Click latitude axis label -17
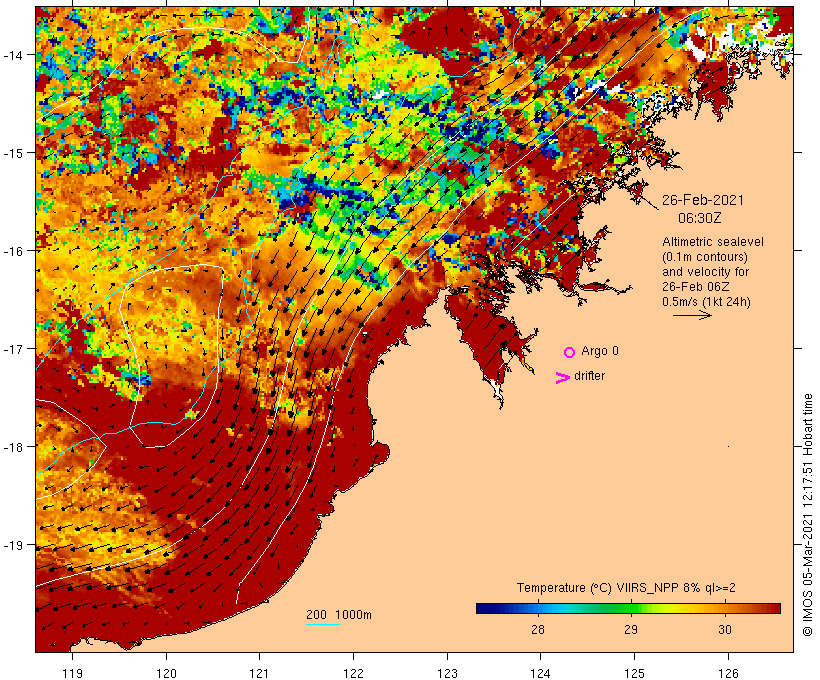Viewport: 820px width, 680px height. [x=12, y=349]
